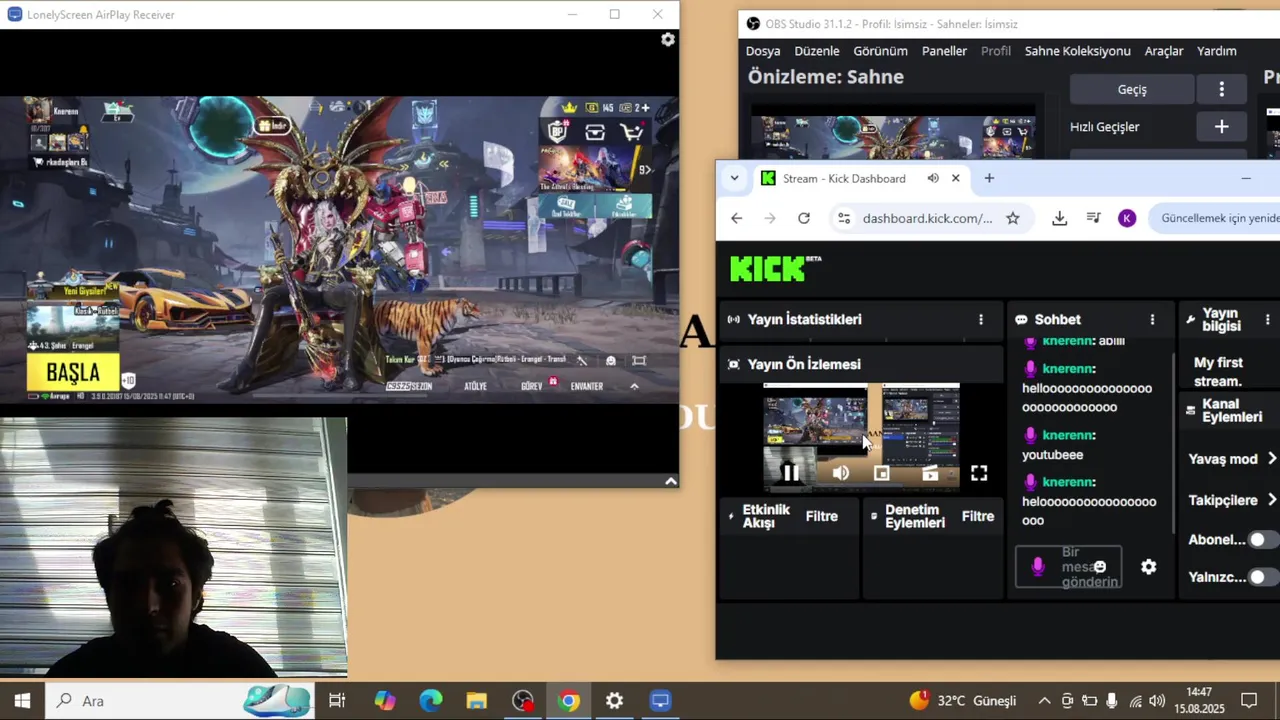Open site information icon in address bar

(844, 218)
